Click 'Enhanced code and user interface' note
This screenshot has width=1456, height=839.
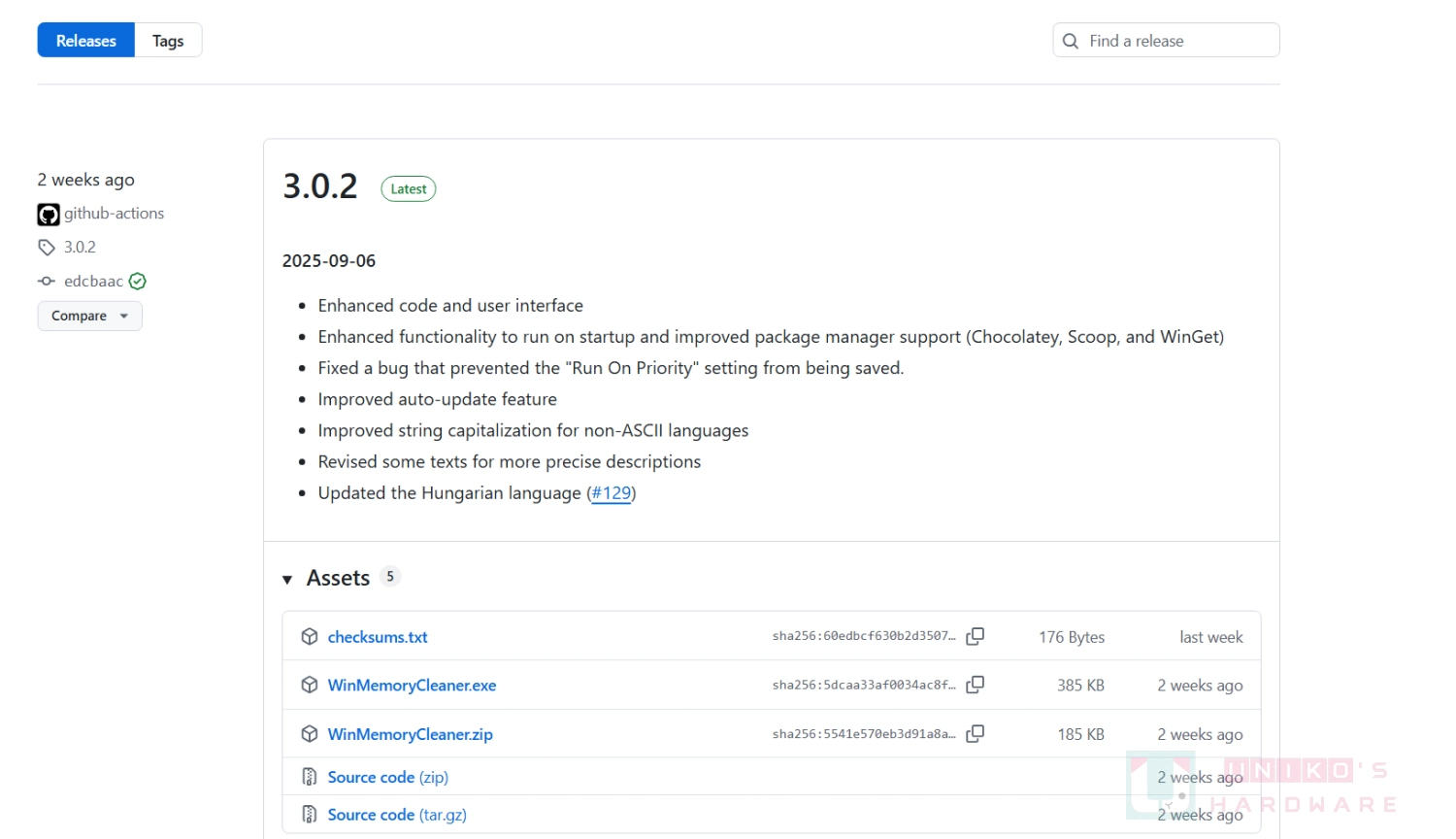pyautogui.click(x=450, y=306)
